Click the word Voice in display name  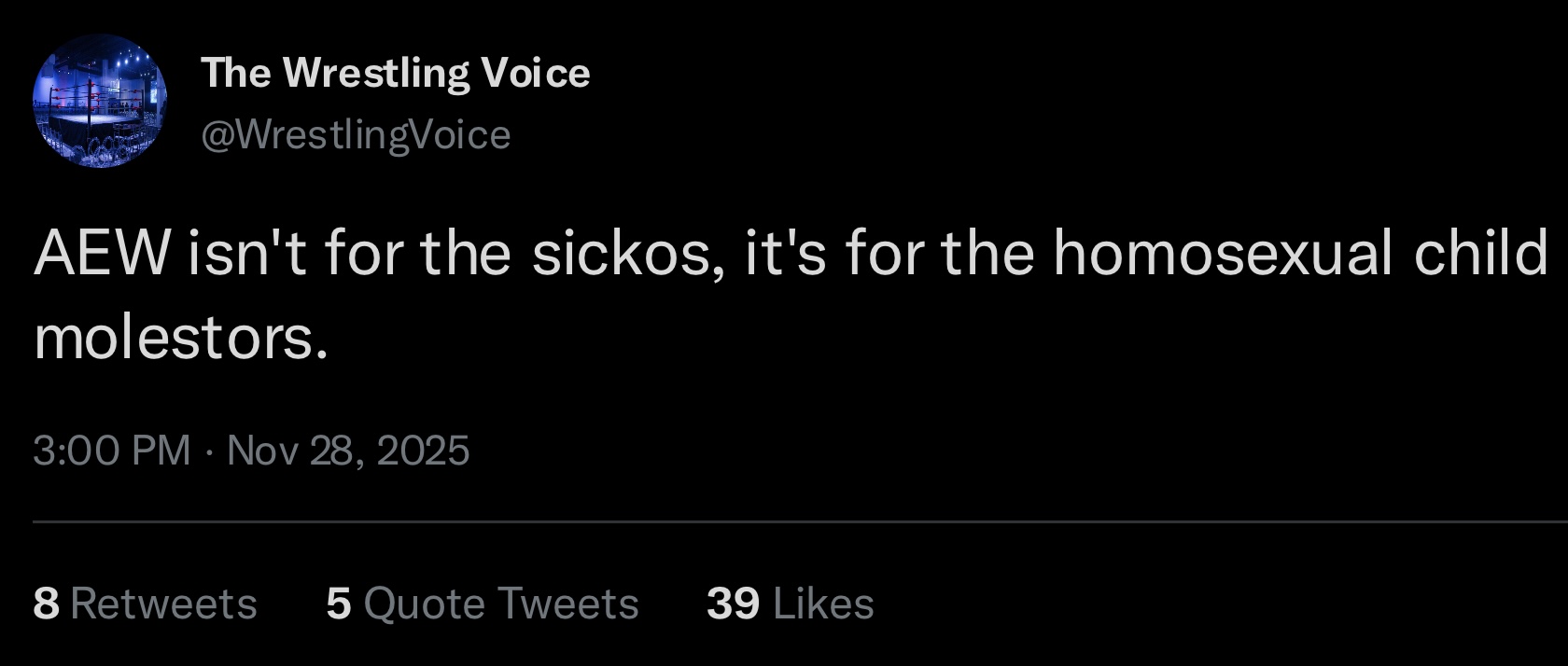click(535, 73)
